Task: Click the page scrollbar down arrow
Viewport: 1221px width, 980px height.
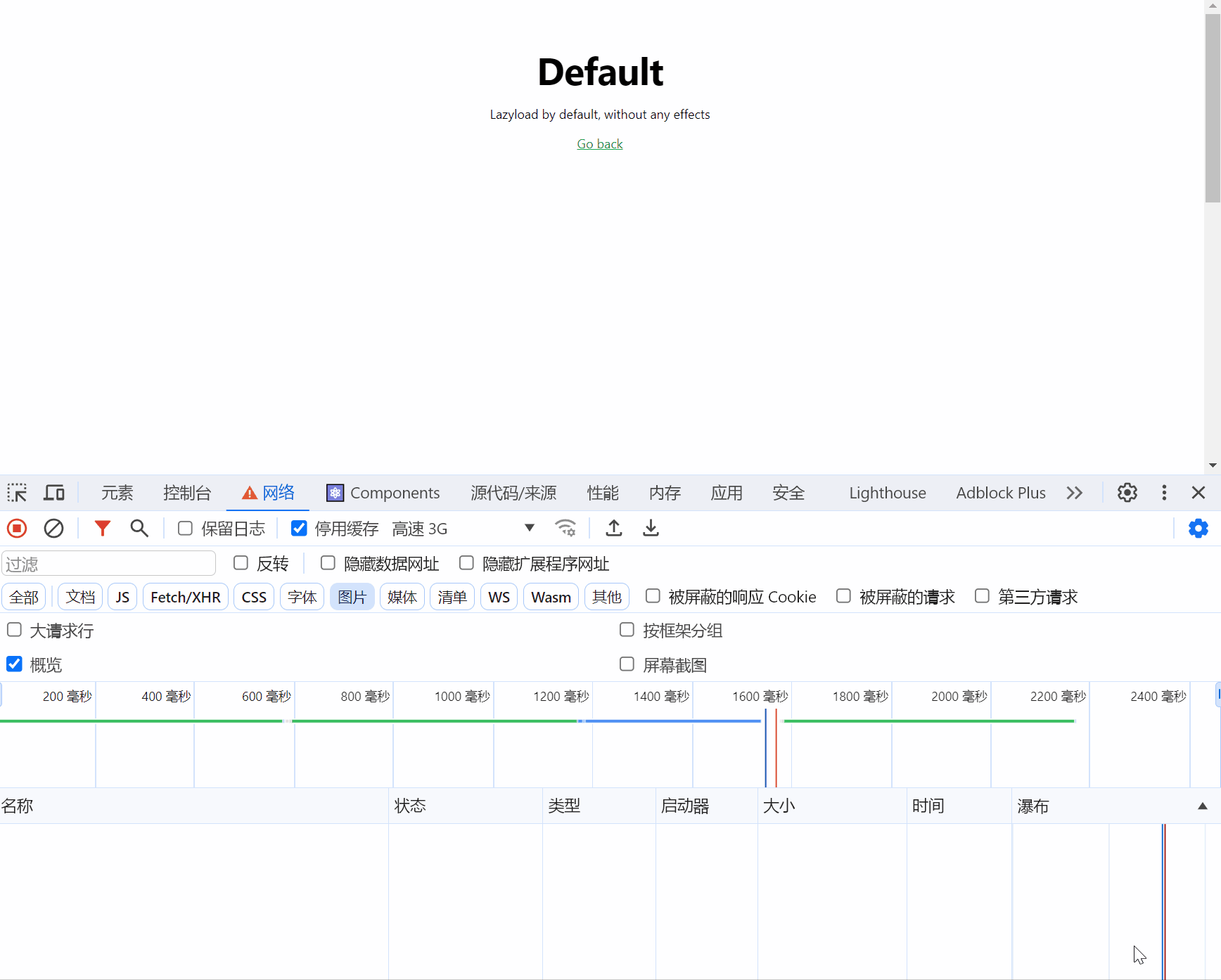Action: pyautogui.click(x=1213, y=465)
